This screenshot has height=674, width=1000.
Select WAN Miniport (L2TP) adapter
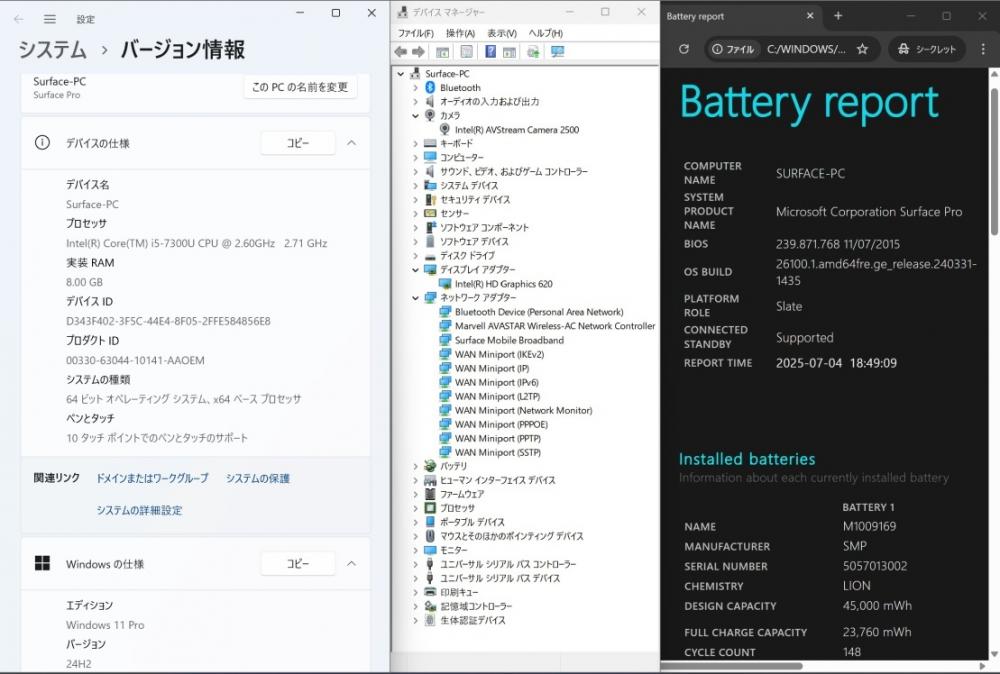click(x=497, y=396)
